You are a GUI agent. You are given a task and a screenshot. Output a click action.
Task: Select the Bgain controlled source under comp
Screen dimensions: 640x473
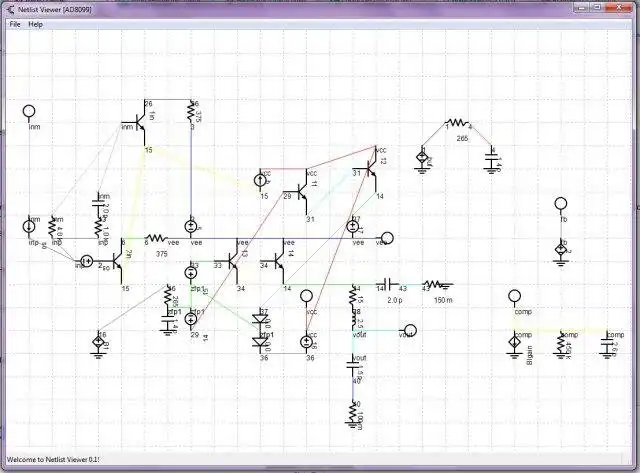515,344
